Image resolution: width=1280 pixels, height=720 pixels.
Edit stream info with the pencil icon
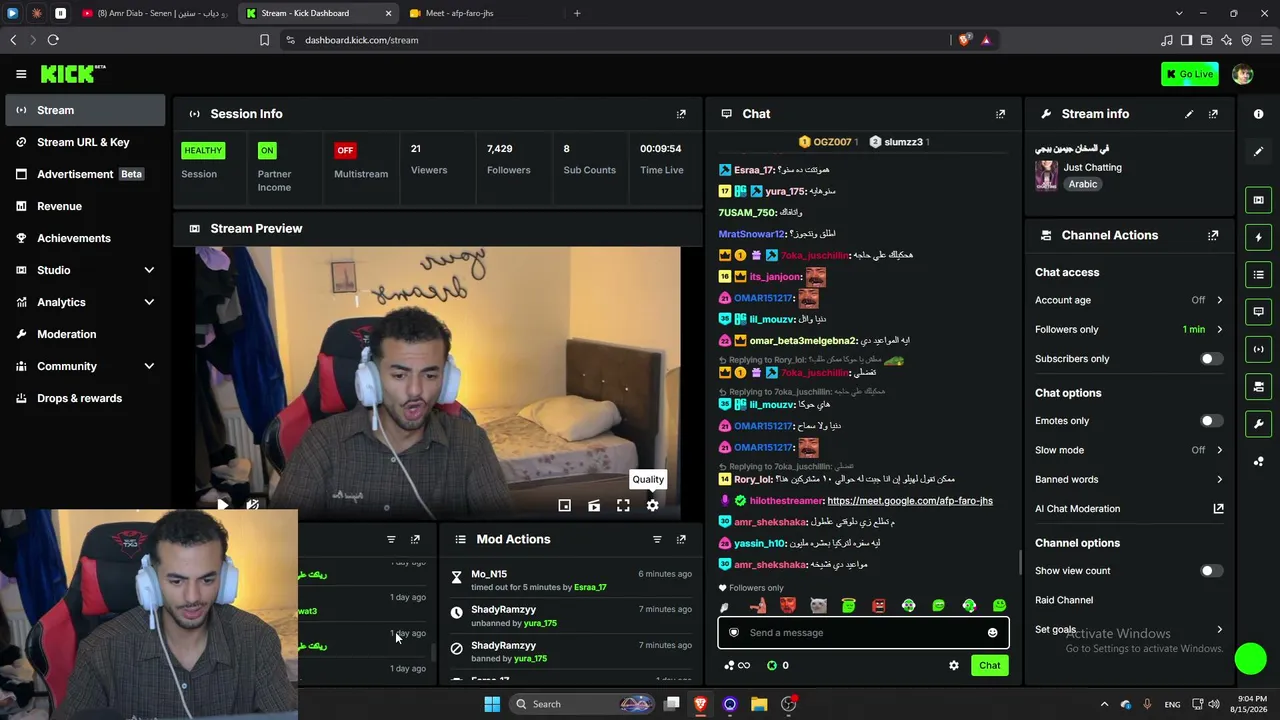pyautogui.click(x=1189, y=114)
